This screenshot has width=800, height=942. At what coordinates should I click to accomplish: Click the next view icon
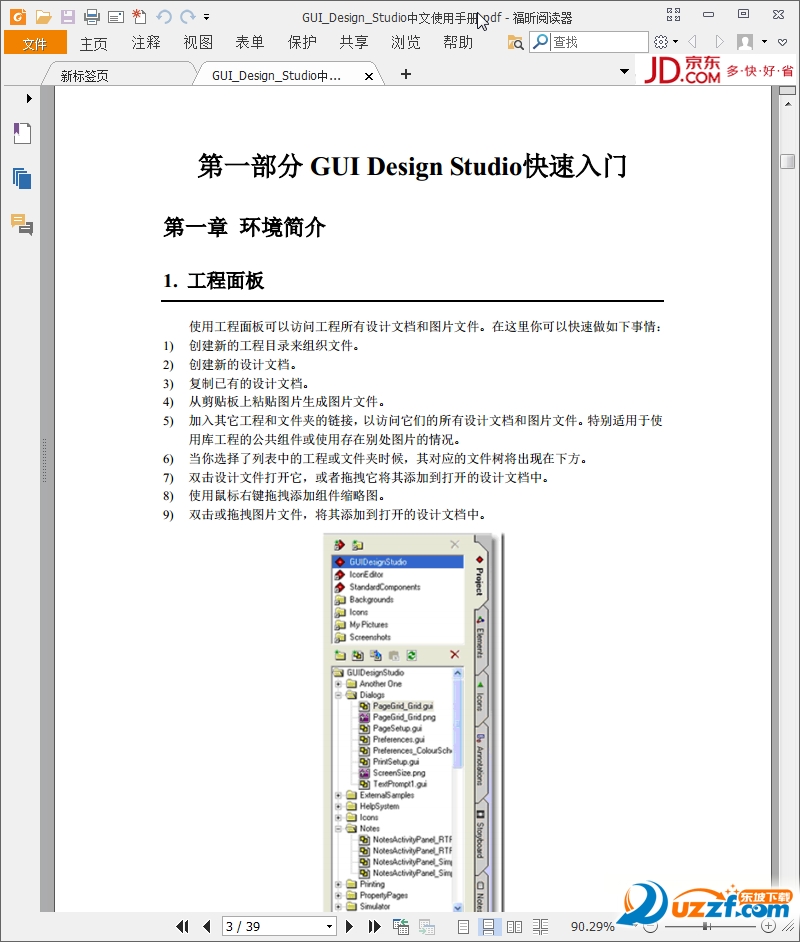coord(426,926)
